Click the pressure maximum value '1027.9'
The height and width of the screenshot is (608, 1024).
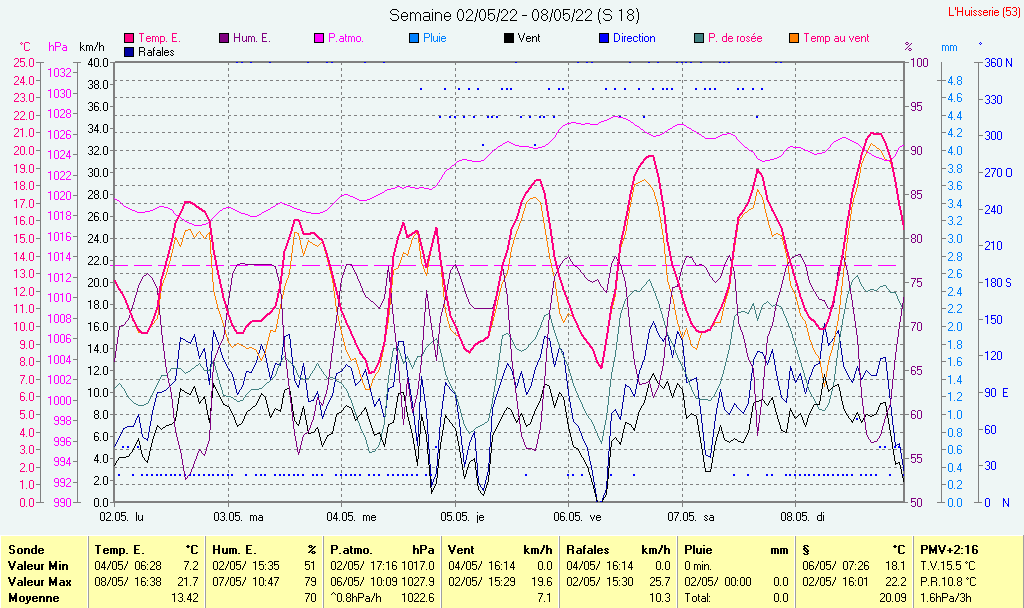coord(417,581)
